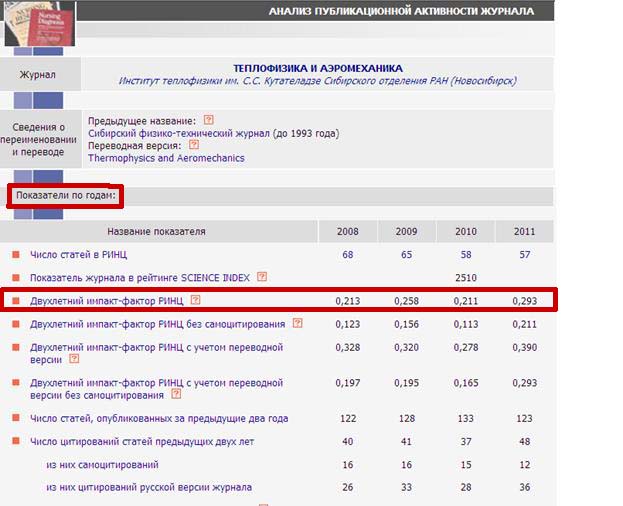623x506 pixels.
Task: Click the 2010 column header
Action: pos(466,231)
